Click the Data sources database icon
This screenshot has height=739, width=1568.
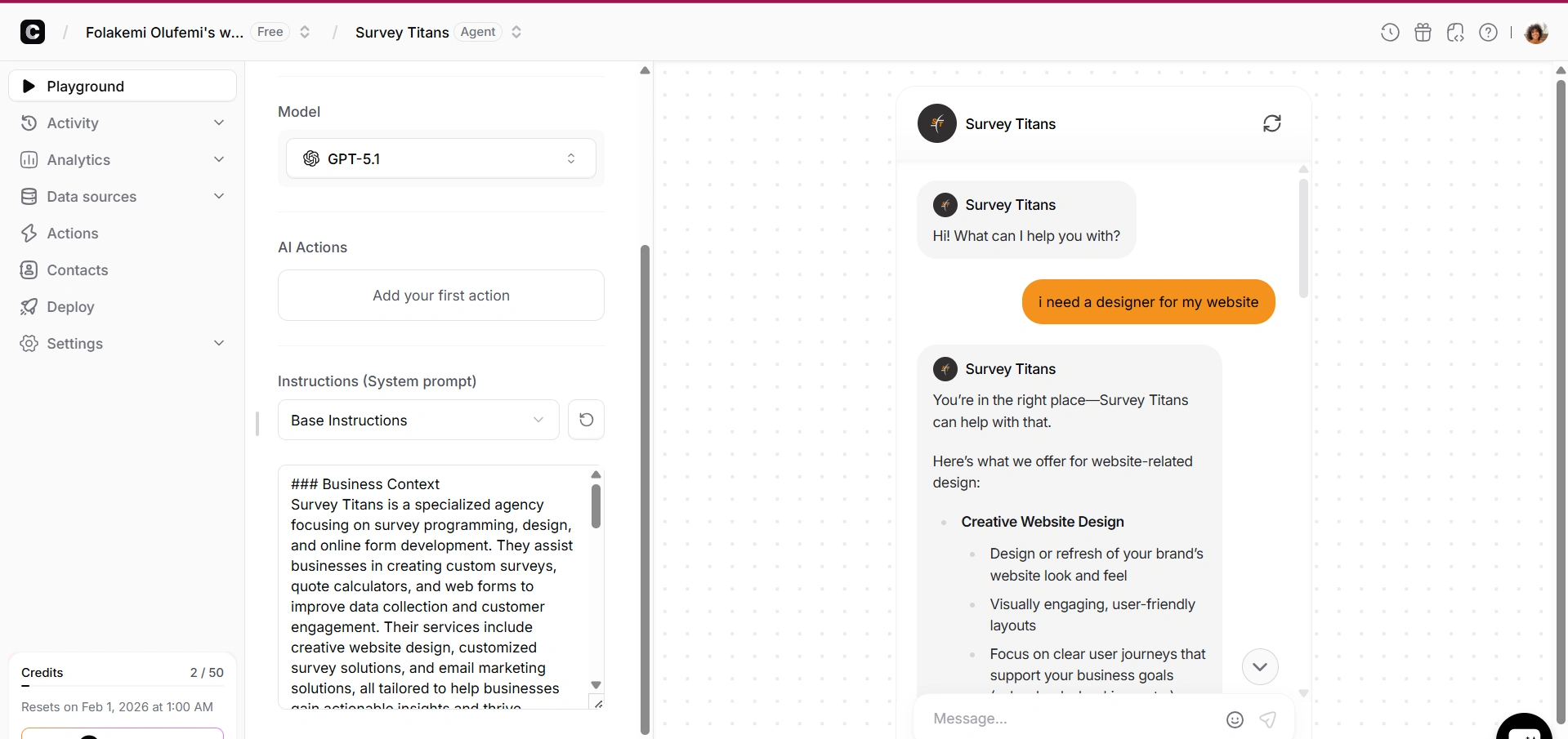pyautogui.click(x=29, y=196)
